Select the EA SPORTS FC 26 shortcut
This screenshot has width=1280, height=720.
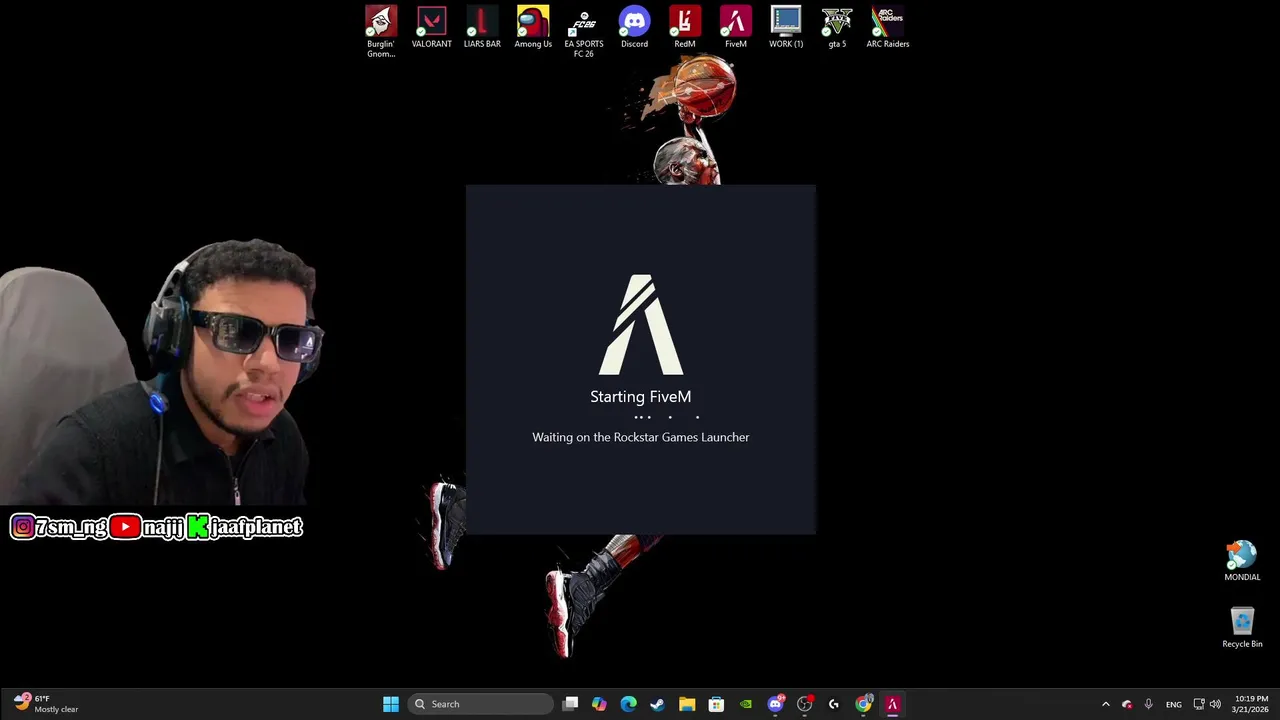point(583,32)
